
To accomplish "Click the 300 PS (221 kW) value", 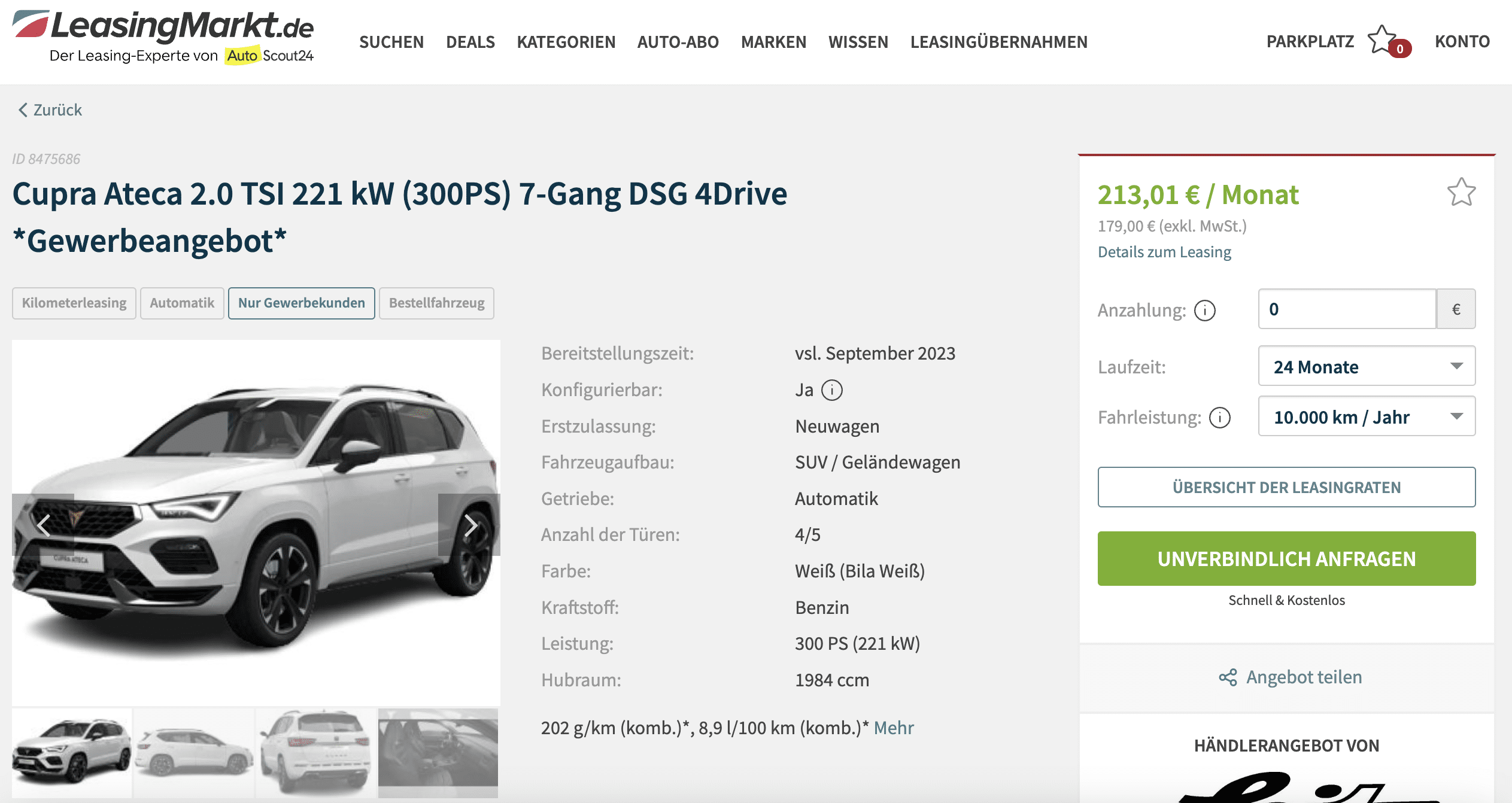I will pos(857,644).
